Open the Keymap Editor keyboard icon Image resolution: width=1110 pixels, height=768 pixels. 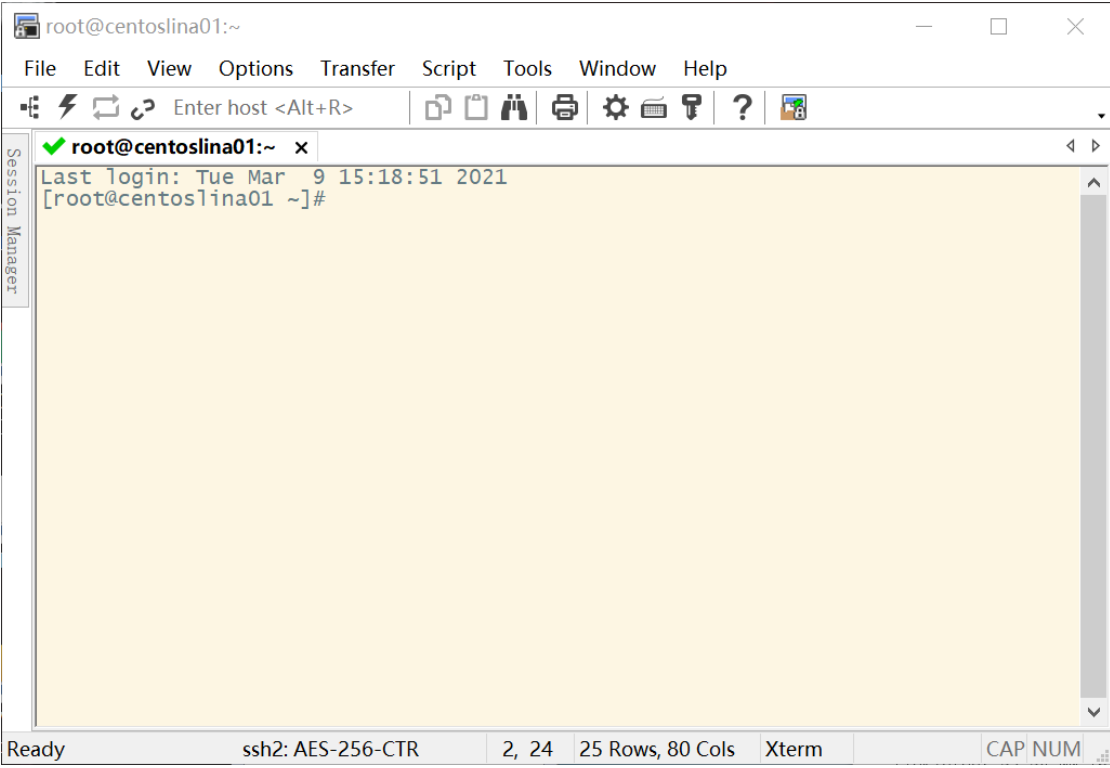pyautogui.click(x=653, y=109)
